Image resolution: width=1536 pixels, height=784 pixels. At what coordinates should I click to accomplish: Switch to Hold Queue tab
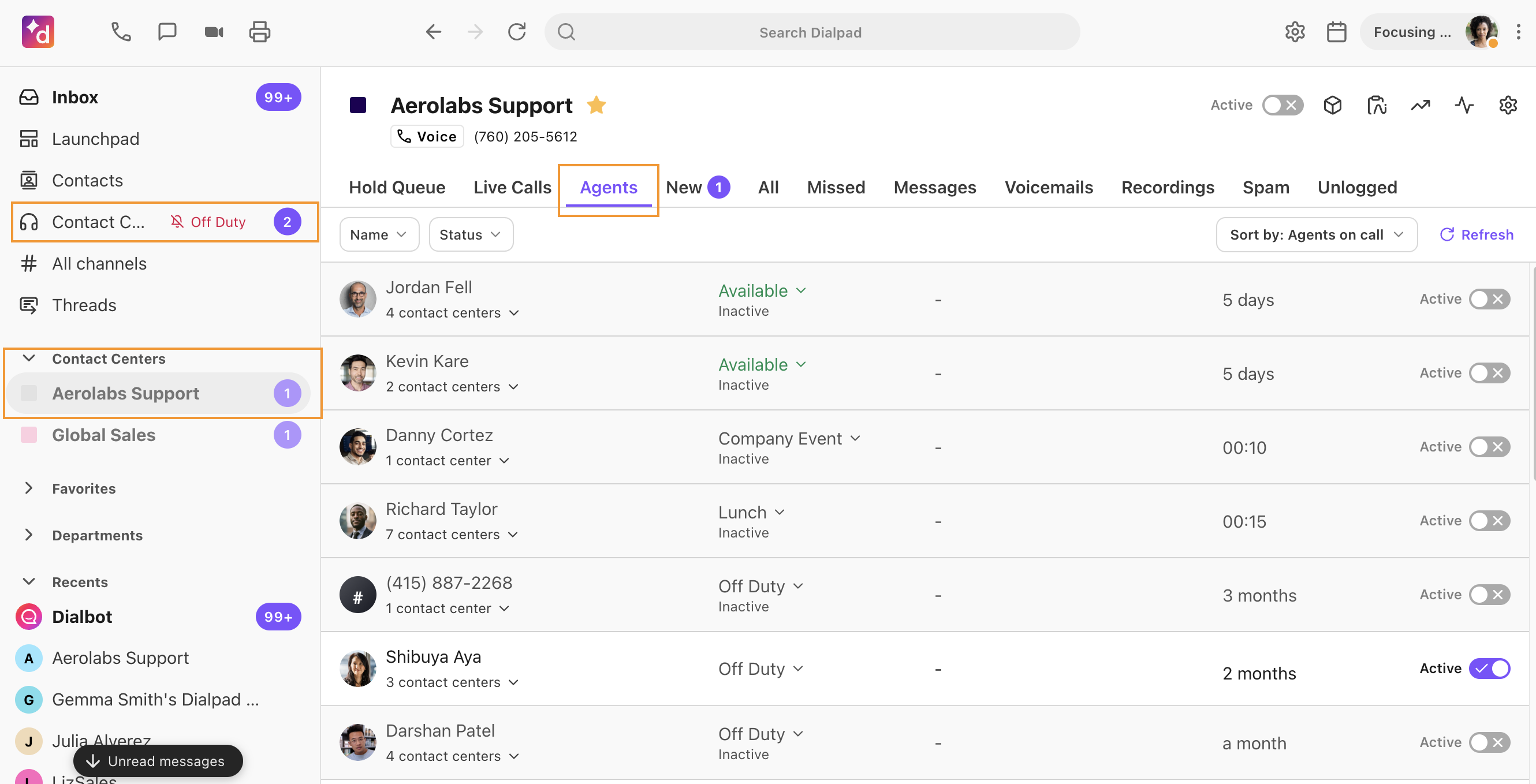tap(397, 187)
